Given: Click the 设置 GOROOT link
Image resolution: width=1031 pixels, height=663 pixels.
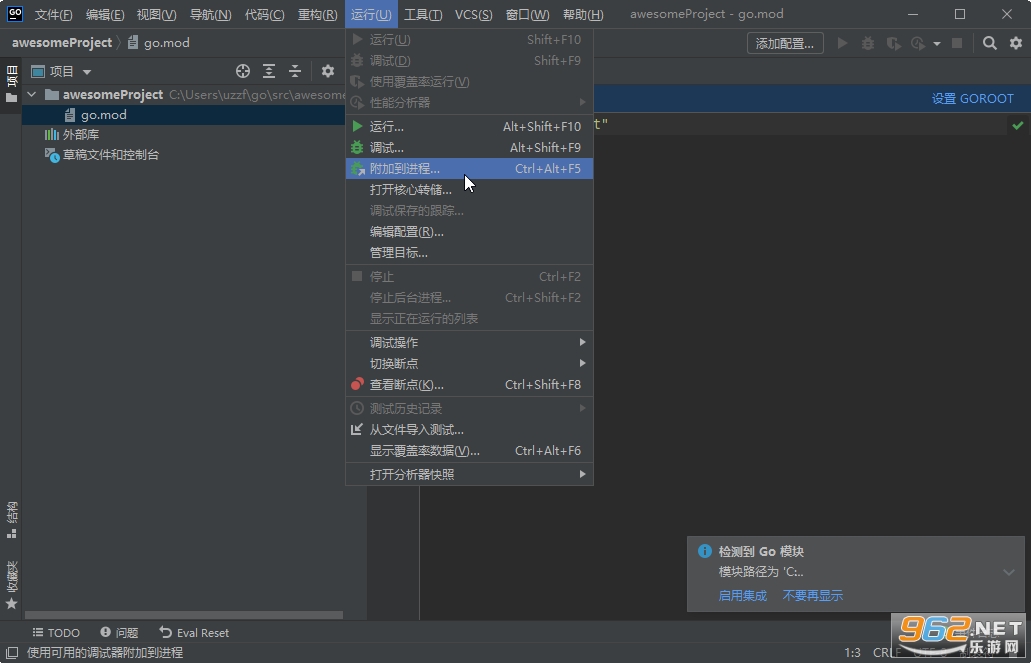Looking at the screenshot, I should 972,99.
